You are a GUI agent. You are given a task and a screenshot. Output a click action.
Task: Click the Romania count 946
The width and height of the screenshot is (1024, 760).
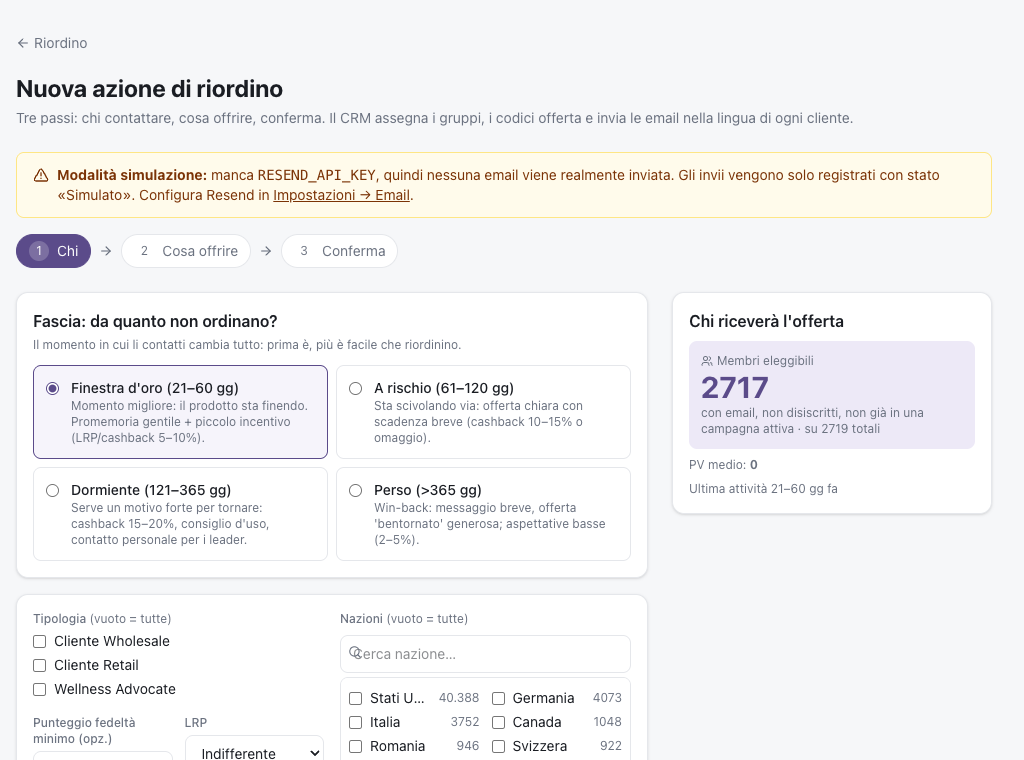pyautogui.click(x=468, y=746)
